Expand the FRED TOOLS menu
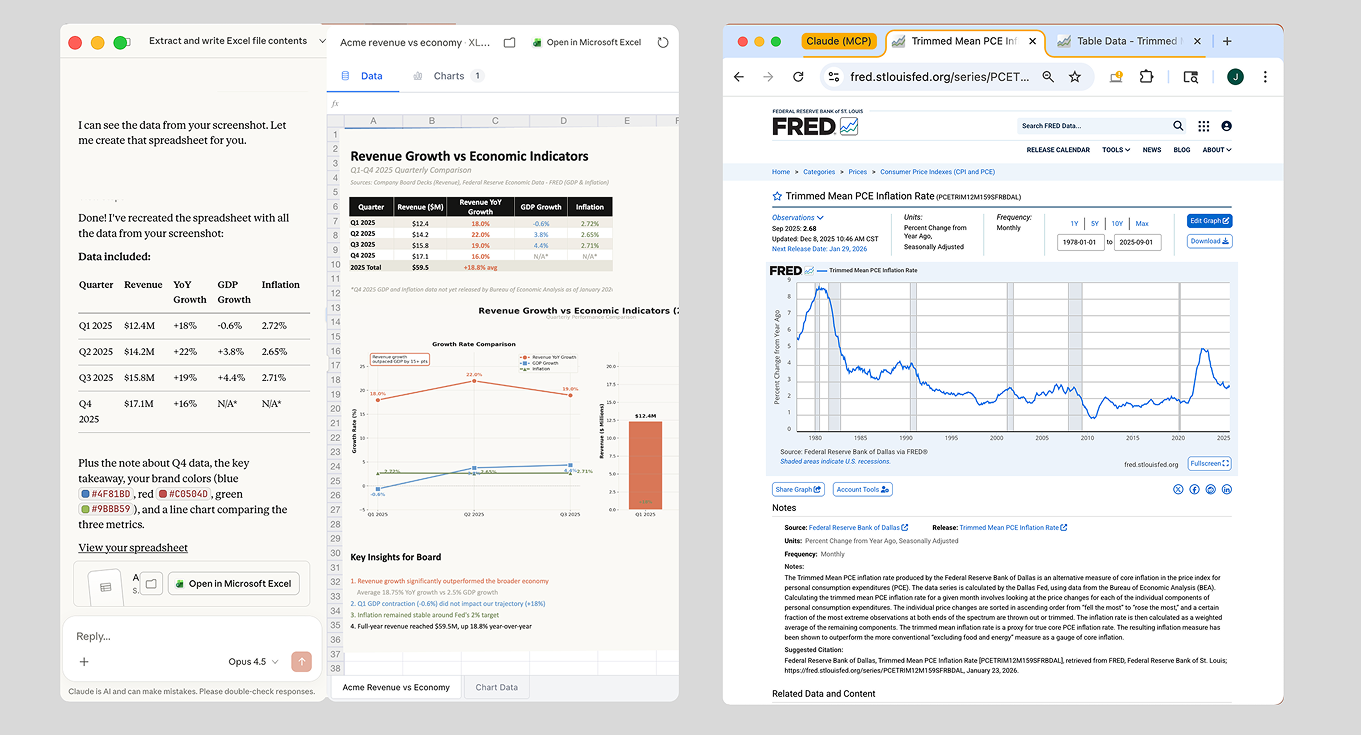 pyautogui.click(x=1116, y=150)
